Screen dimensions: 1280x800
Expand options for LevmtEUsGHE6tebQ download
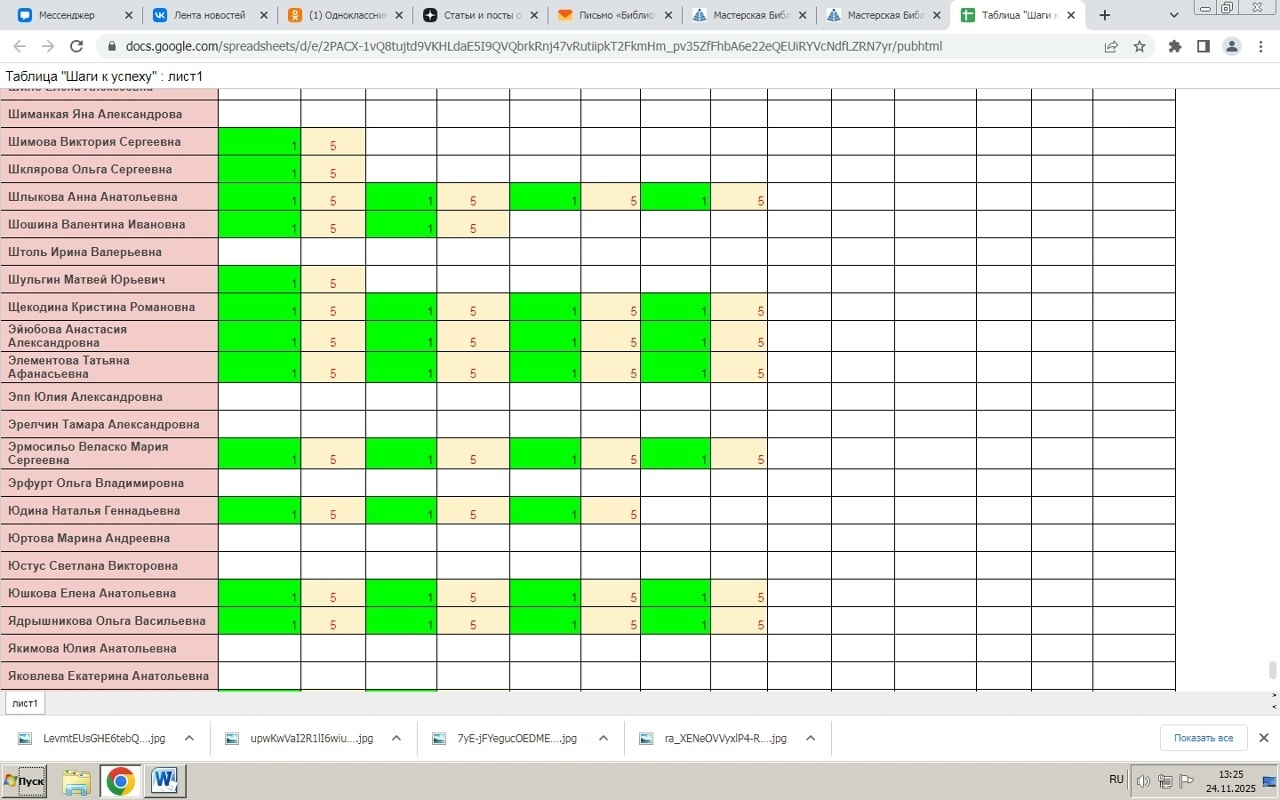click(x=189, y=738)
